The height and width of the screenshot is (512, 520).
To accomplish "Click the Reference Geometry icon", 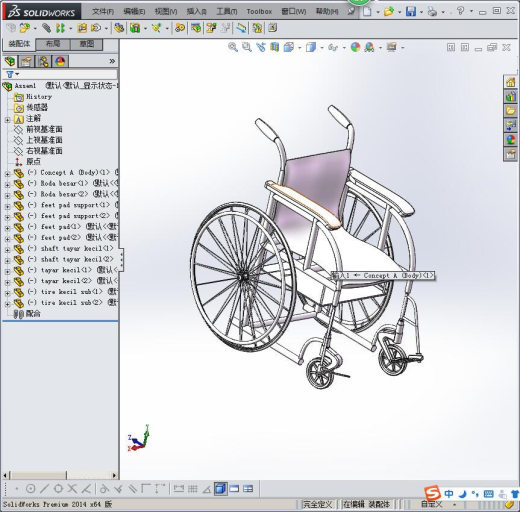I will [156, 28].
